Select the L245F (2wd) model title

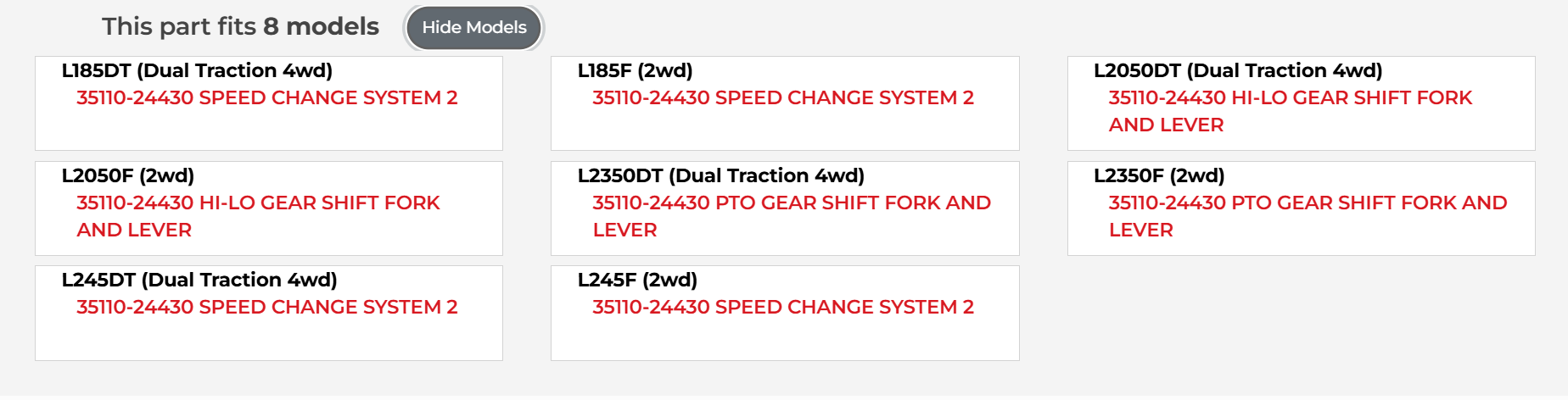637,281
